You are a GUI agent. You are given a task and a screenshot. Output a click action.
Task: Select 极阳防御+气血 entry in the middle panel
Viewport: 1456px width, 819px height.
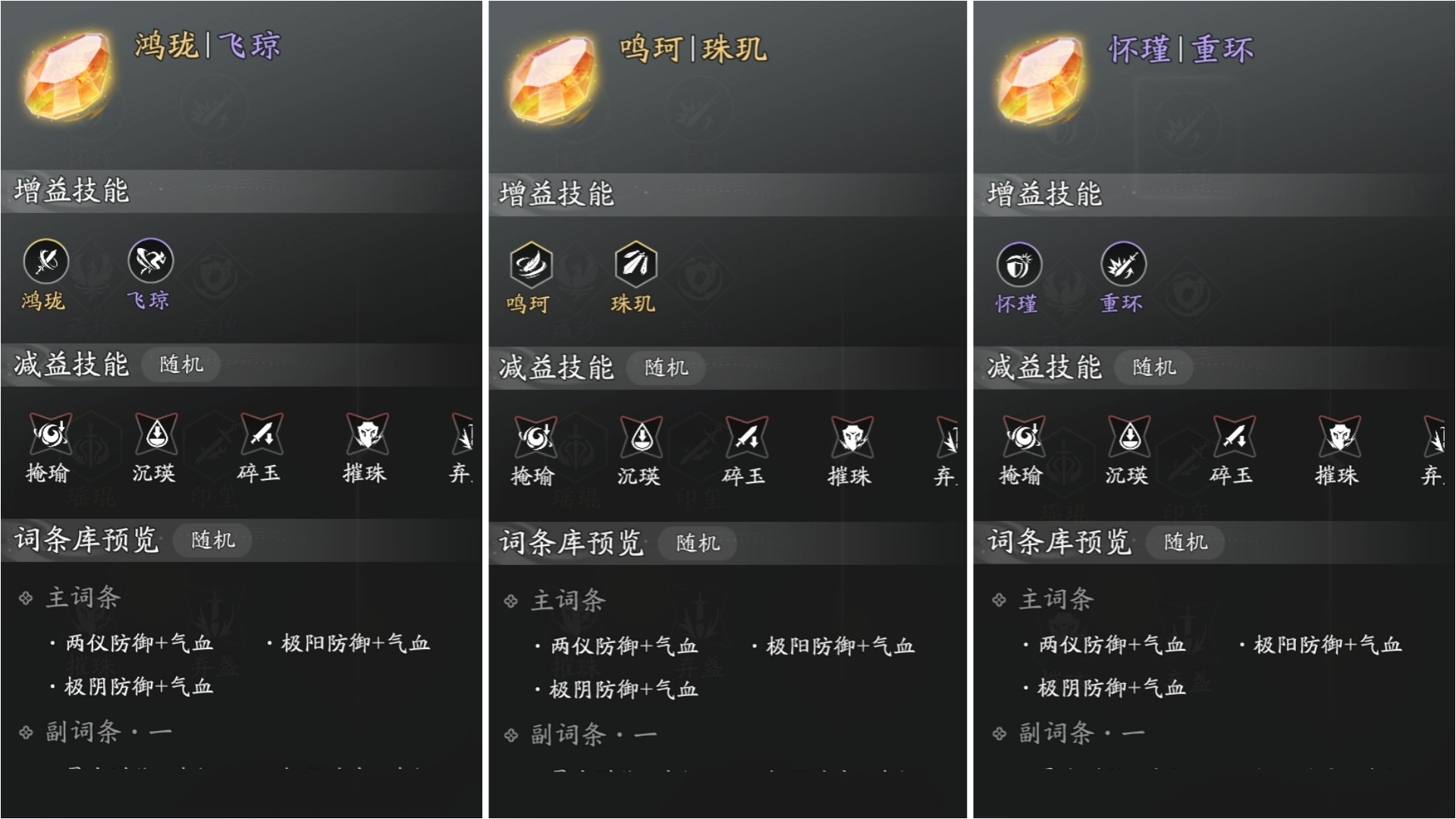(839, 646)
